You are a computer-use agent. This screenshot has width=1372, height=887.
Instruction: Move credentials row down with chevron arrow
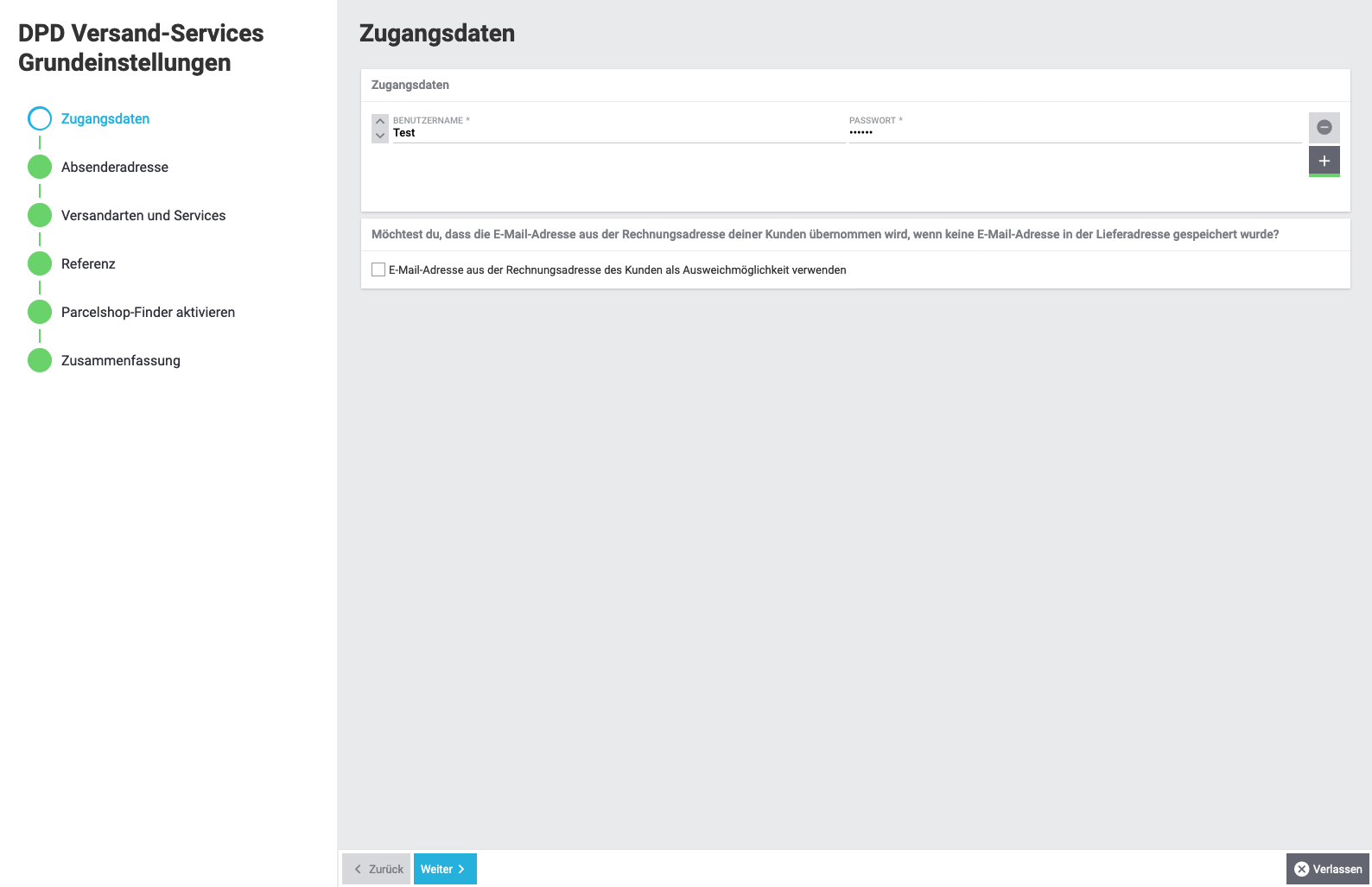(x=380, y=136)
